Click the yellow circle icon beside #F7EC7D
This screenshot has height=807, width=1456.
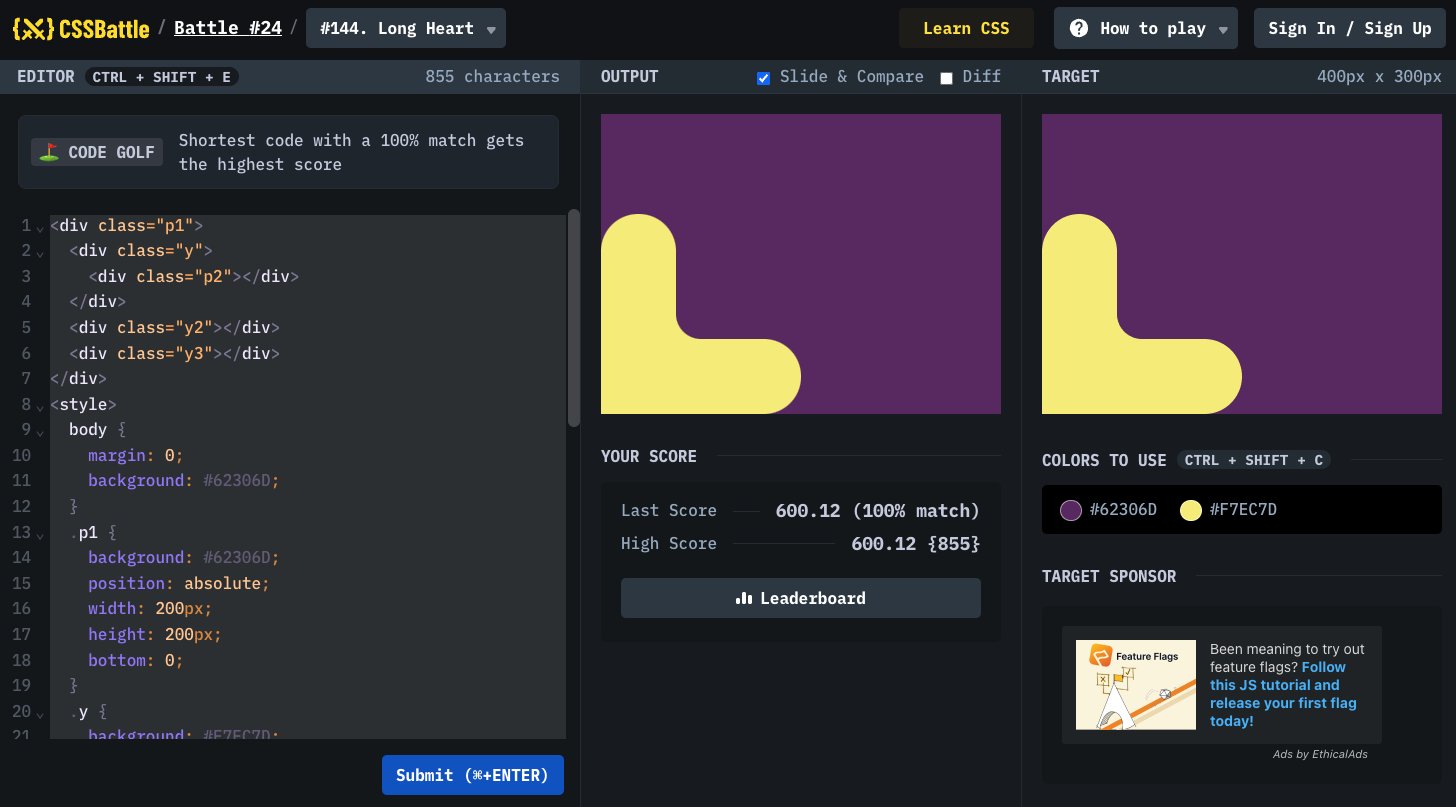[1191, 510]
